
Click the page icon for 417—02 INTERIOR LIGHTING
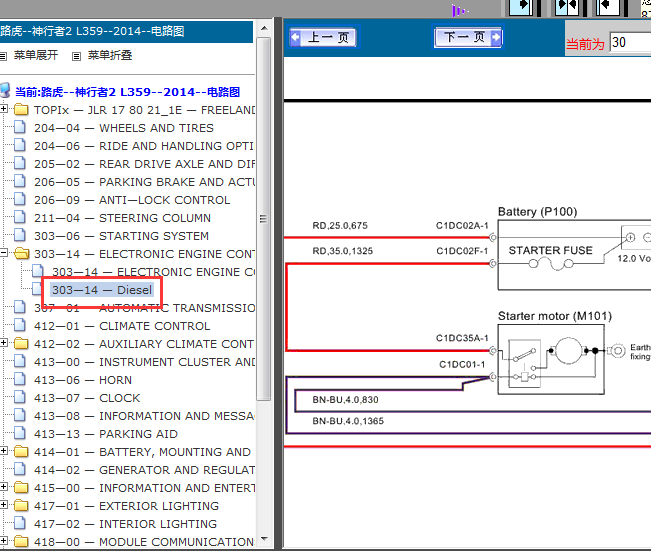coord(20,523)
